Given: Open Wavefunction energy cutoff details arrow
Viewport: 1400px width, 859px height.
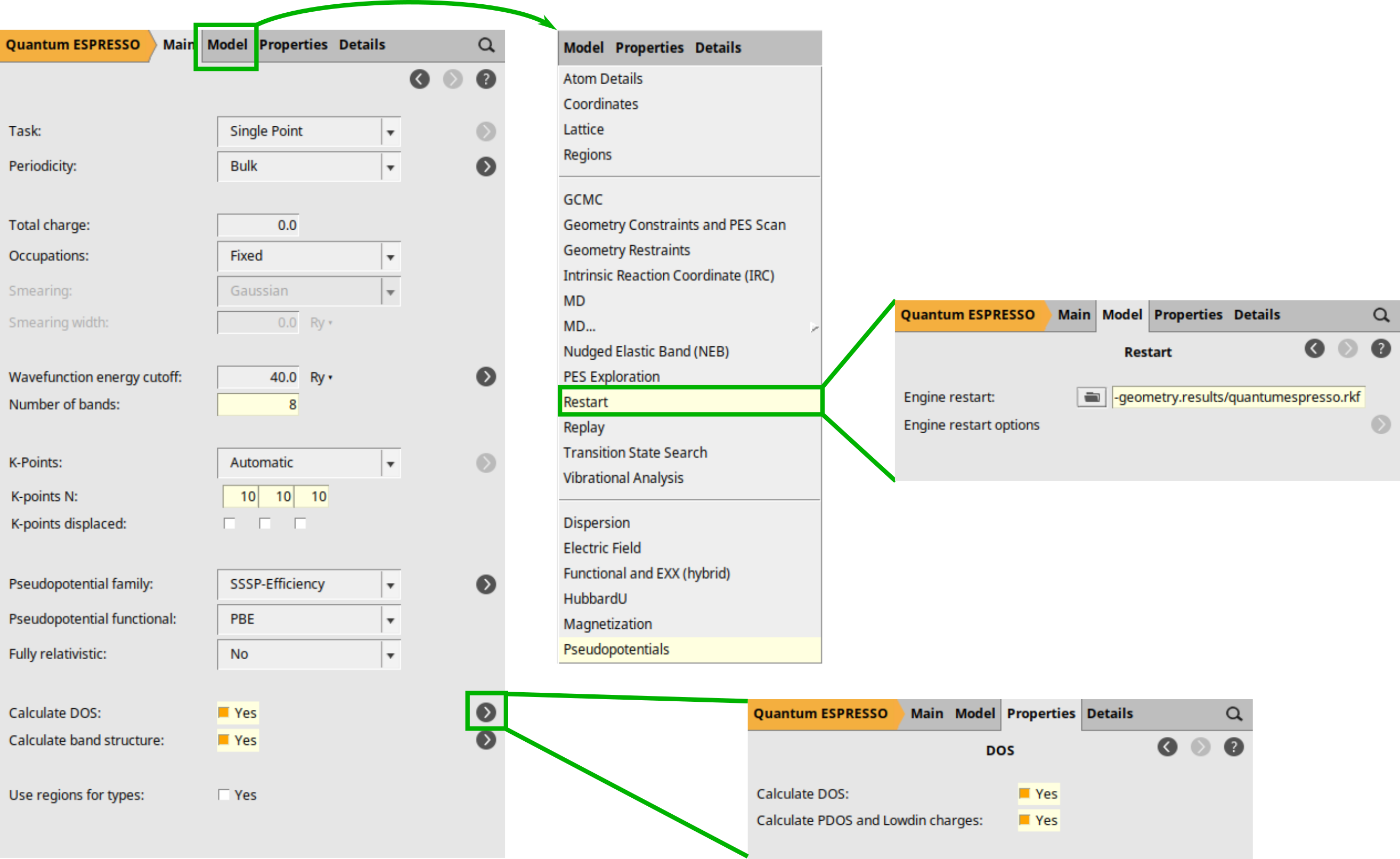Looking at the screenshot, I should (x=486, y=376).
